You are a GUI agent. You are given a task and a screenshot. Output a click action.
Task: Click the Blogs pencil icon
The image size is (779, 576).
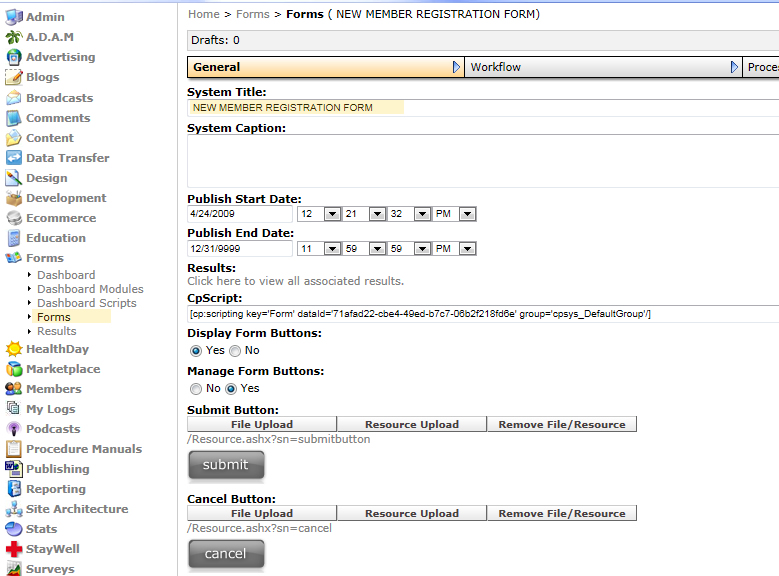pos(13,77)
